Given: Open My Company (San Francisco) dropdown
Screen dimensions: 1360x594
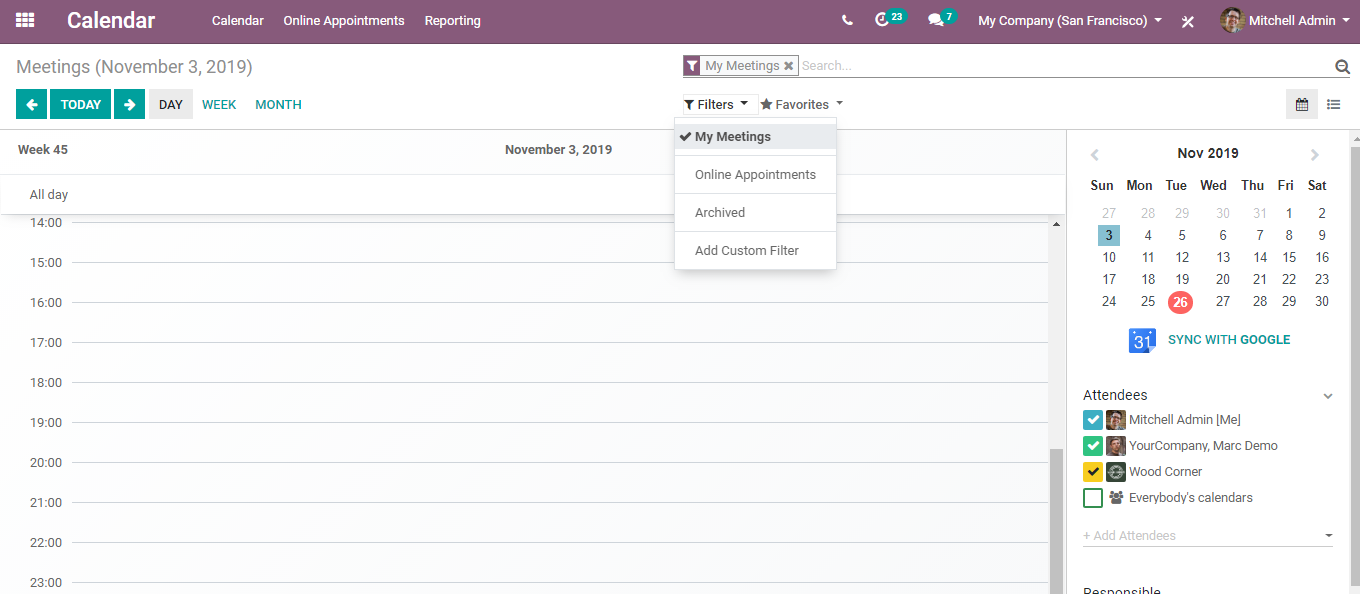Looking at the screenshot, I should click(x=1070, y=20).
